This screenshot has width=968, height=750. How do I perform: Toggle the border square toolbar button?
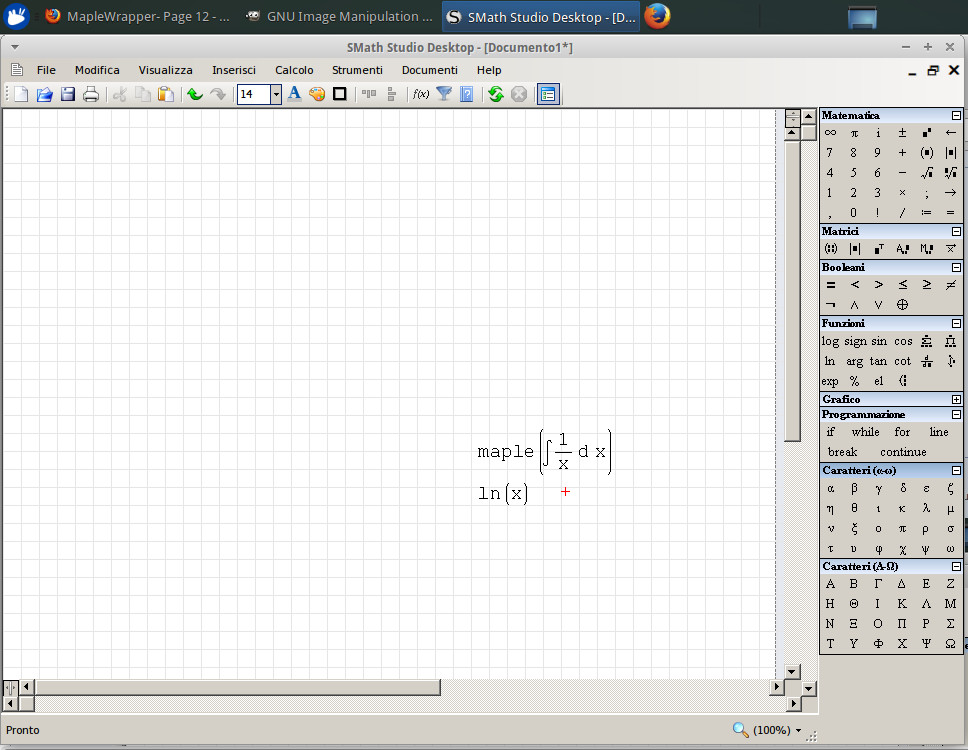click(340, 94)
